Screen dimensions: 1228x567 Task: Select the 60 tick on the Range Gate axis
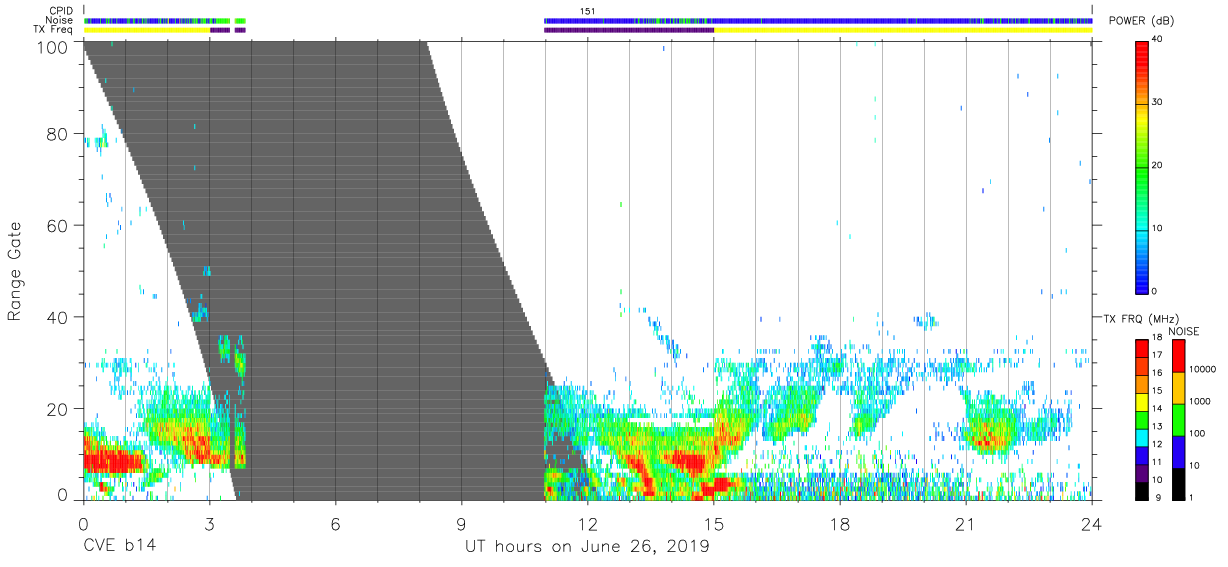pyautogui.click(x=57, y=226)
